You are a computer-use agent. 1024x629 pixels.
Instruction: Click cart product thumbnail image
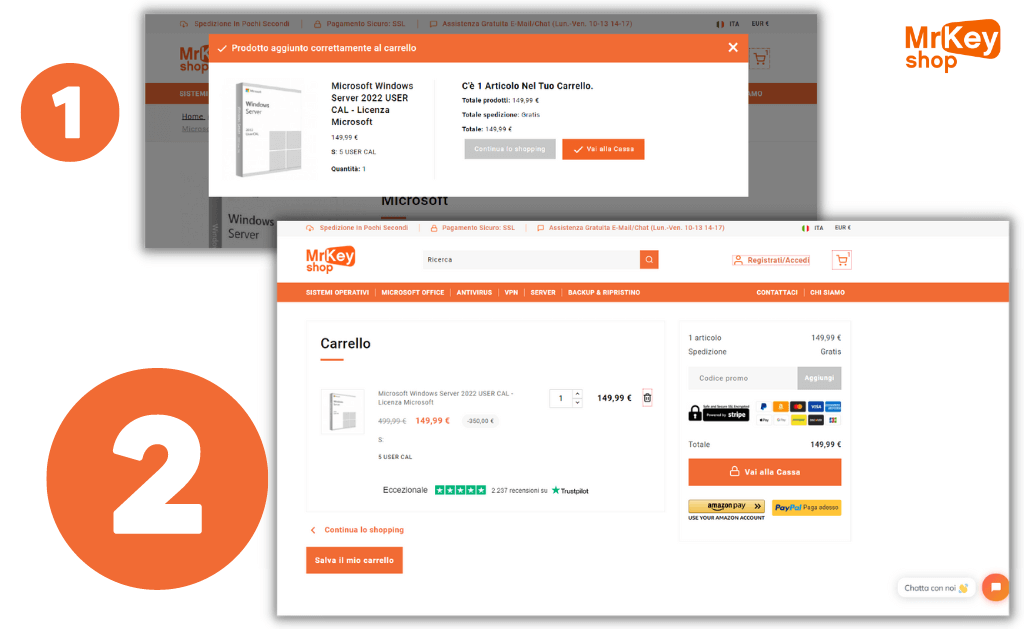(x=342, y=411)
